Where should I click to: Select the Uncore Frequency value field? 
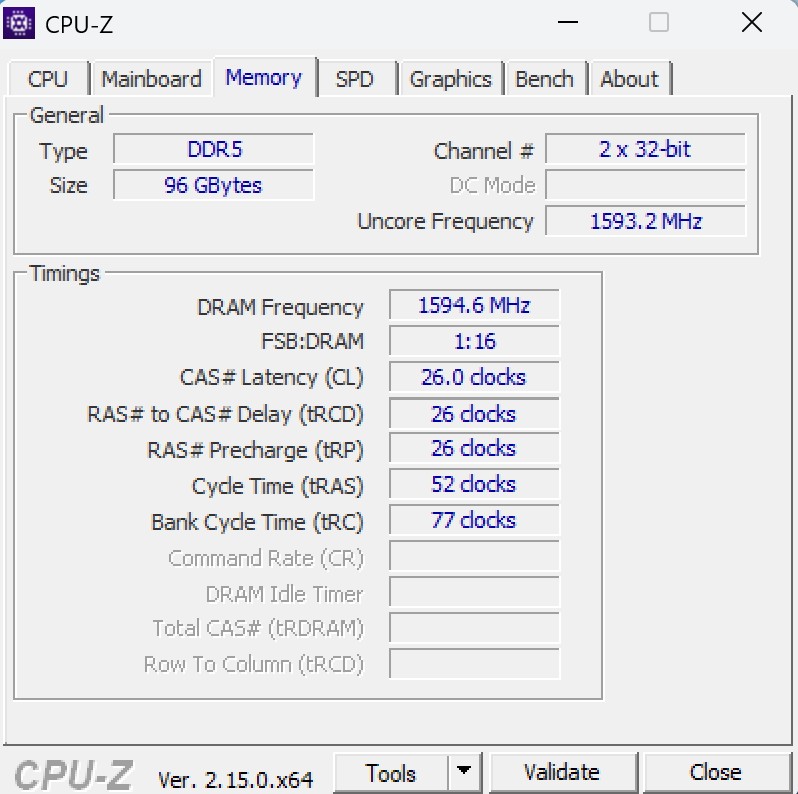(645, 222)
